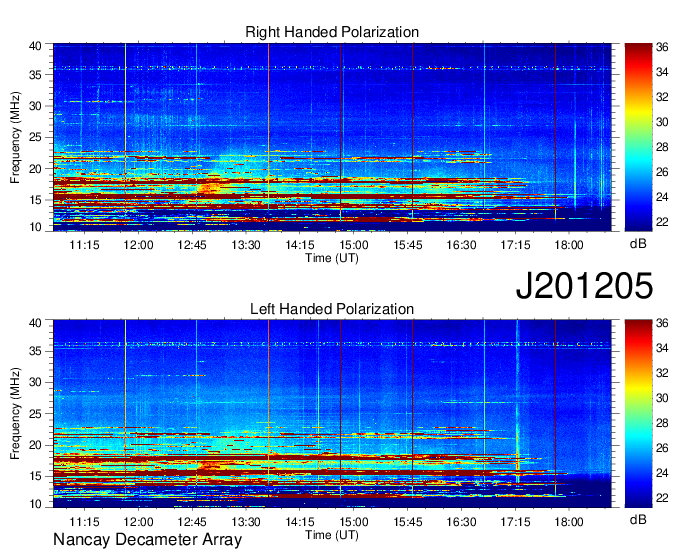Click "10" frequency tick on Left Handed plot

35,503
